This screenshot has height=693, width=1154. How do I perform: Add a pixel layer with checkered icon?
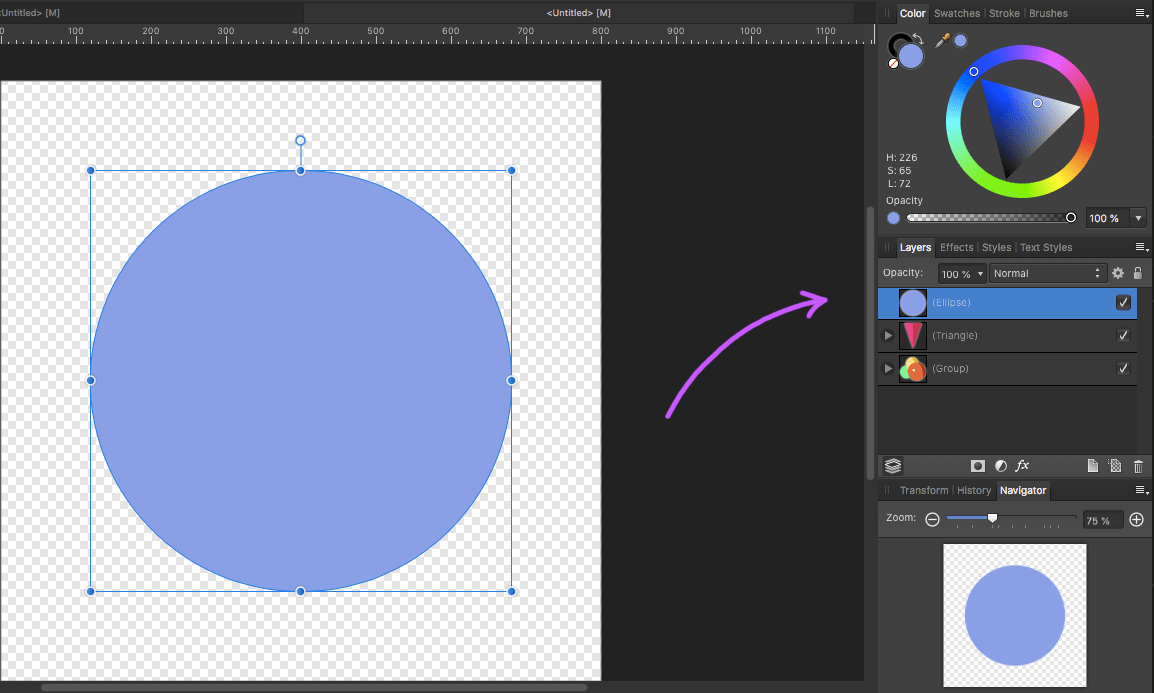(1115, 466)
